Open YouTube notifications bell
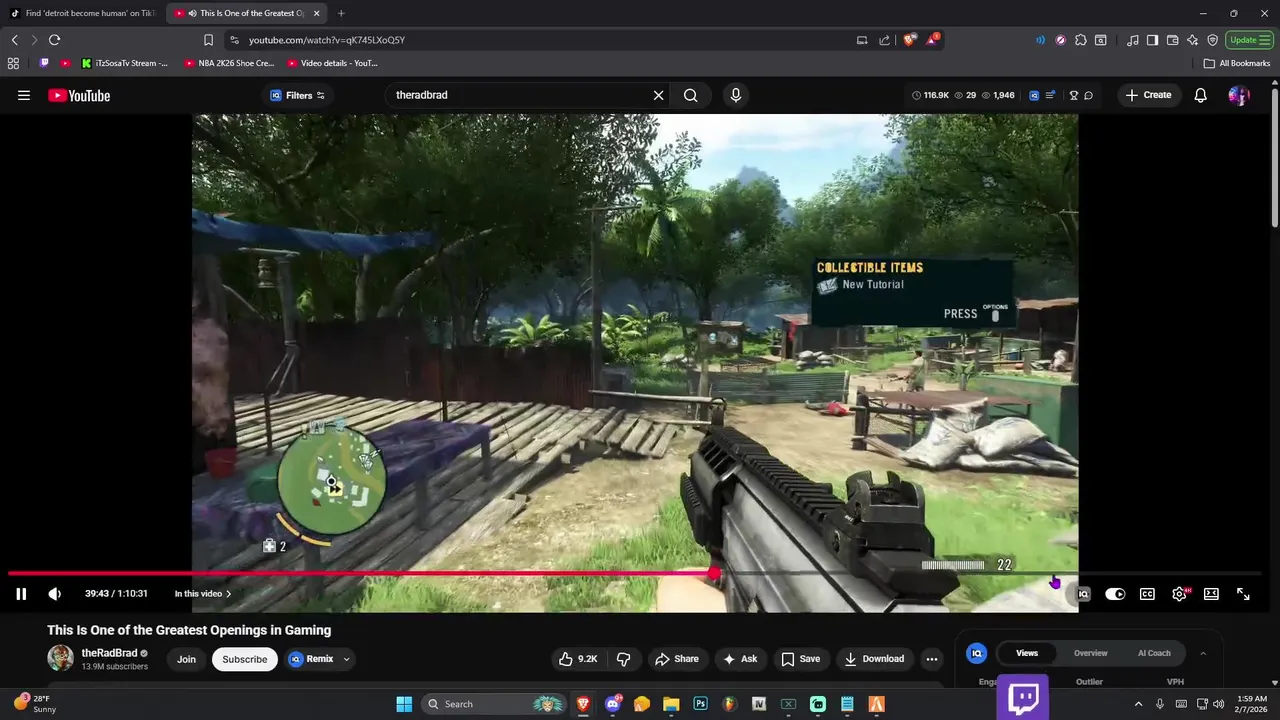Screen dimensions: 1280x720 pyautogui.click(x=1201, y=95)
